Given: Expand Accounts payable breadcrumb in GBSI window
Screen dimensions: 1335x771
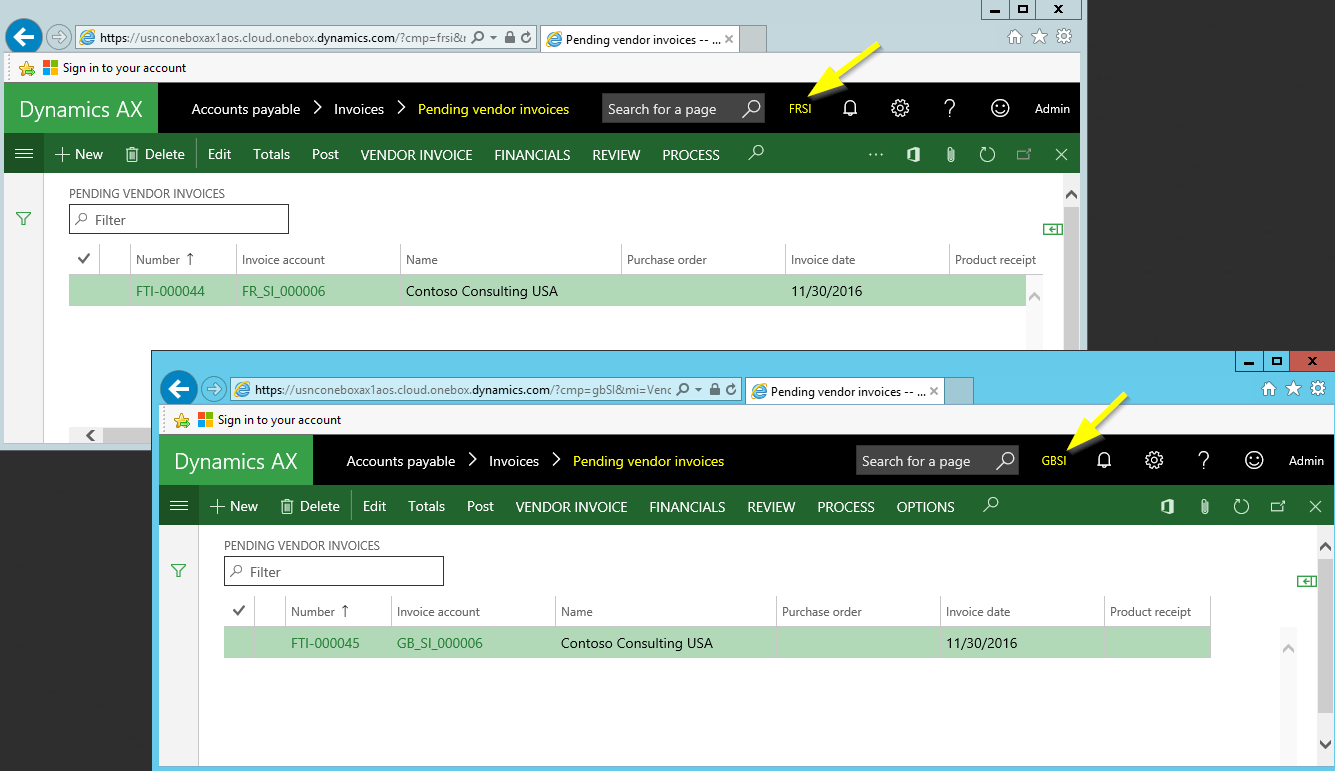Looking at the screenshot, I should click(400, 461).
